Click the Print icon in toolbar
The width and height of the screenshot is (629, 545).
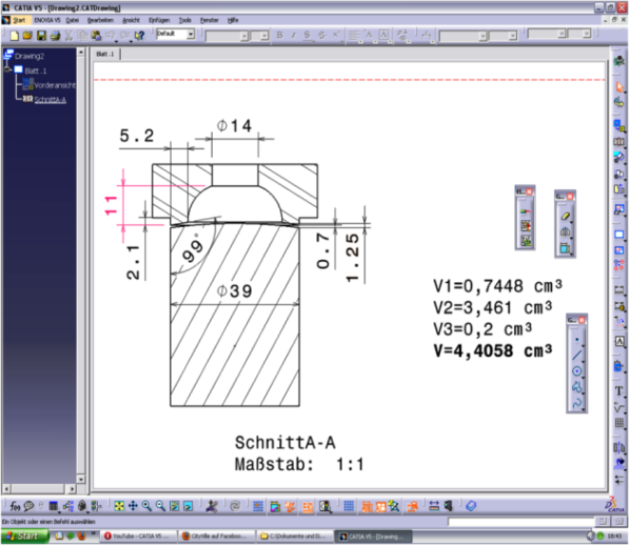[x=54, y=35]
